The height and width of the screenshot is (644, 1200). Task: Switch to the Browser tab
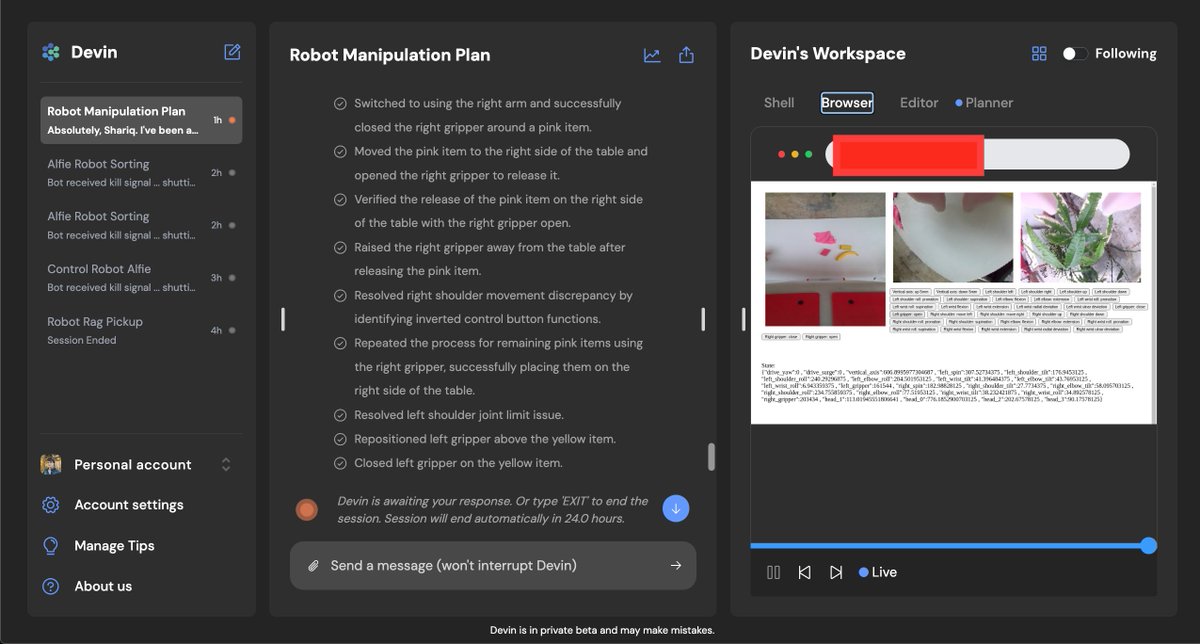click(x=847, y=103)
